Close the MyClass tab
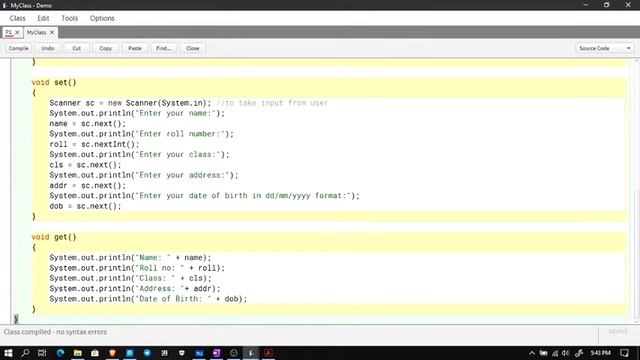Image resolution: width=640 pixels, height=360 pixels. point(52,32)
